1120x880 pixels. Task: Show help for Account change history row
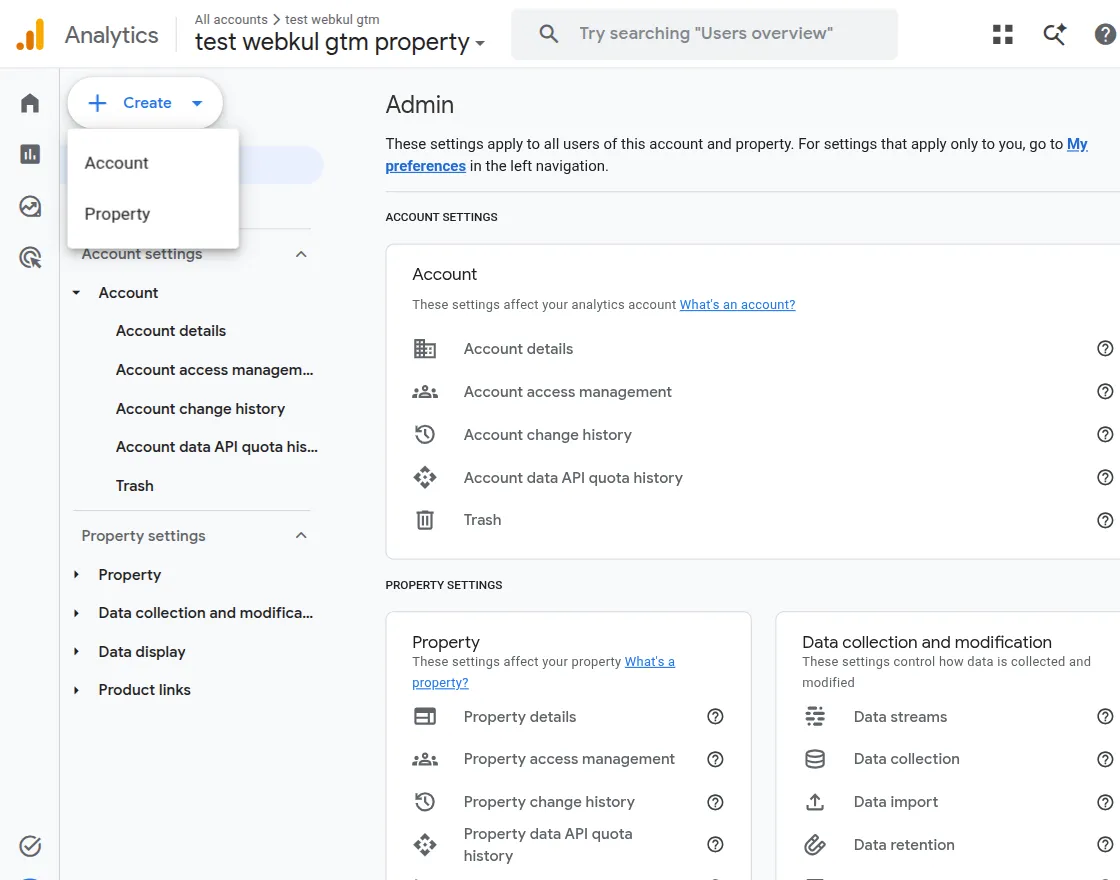coord(1105,434)
